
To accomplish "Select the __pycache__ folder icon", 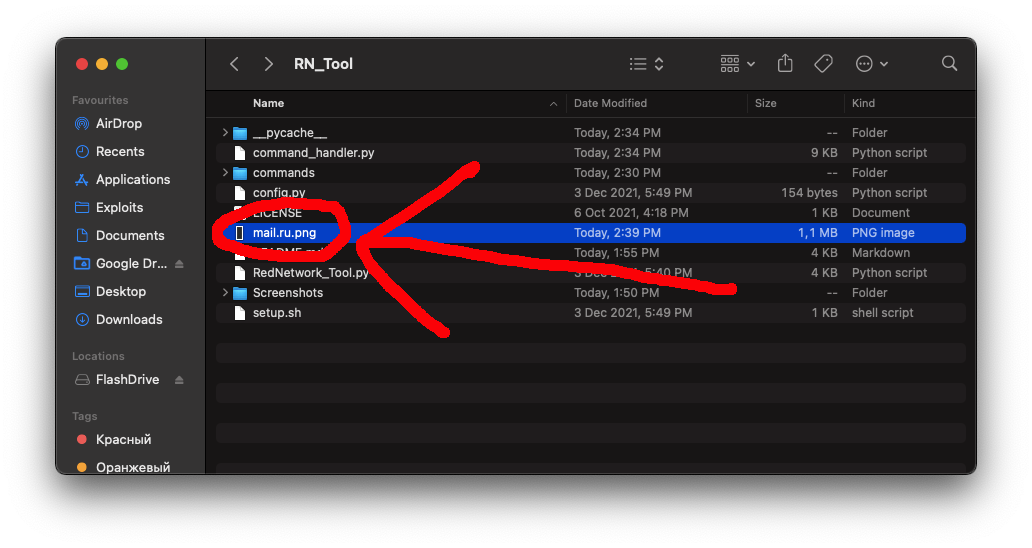I will (240, 134).
